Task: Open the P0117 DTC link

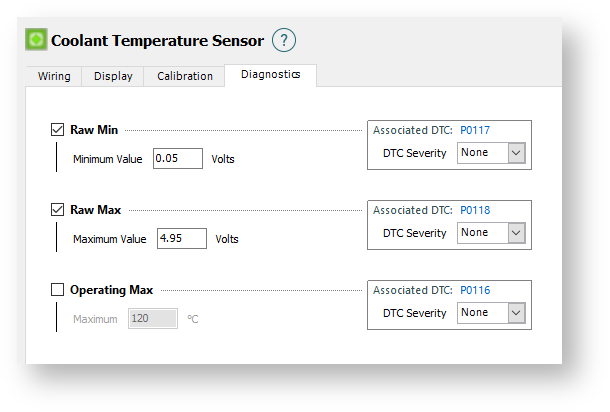Action: [x=475, y=130]
